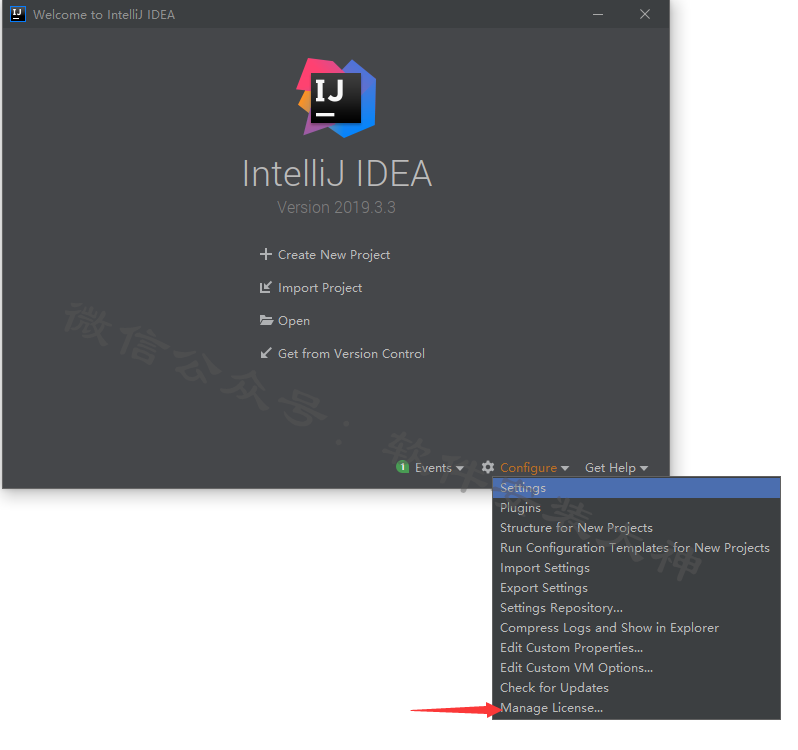The width and height of the screenshot is (798, 750).
Task: Click the Get Help dropdown arrow
Action: 644,468
